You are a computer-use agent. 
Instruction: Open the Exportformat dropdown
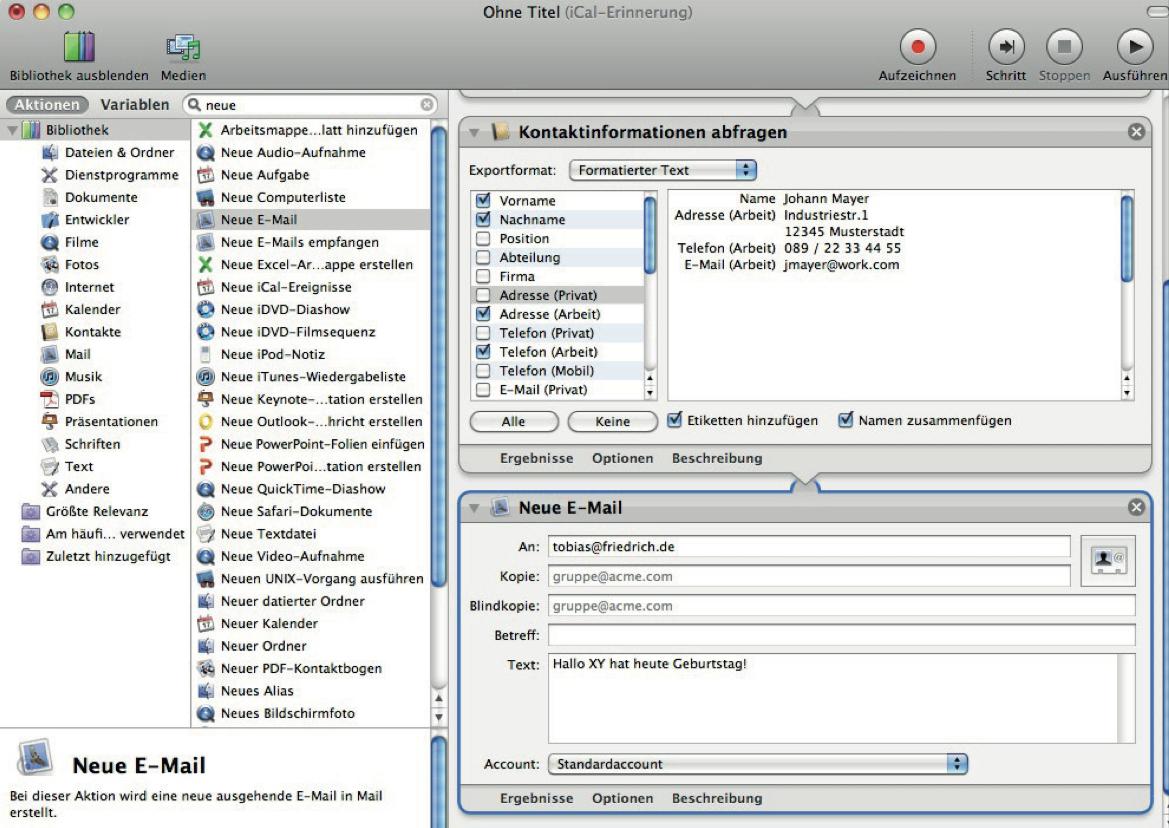663,170
